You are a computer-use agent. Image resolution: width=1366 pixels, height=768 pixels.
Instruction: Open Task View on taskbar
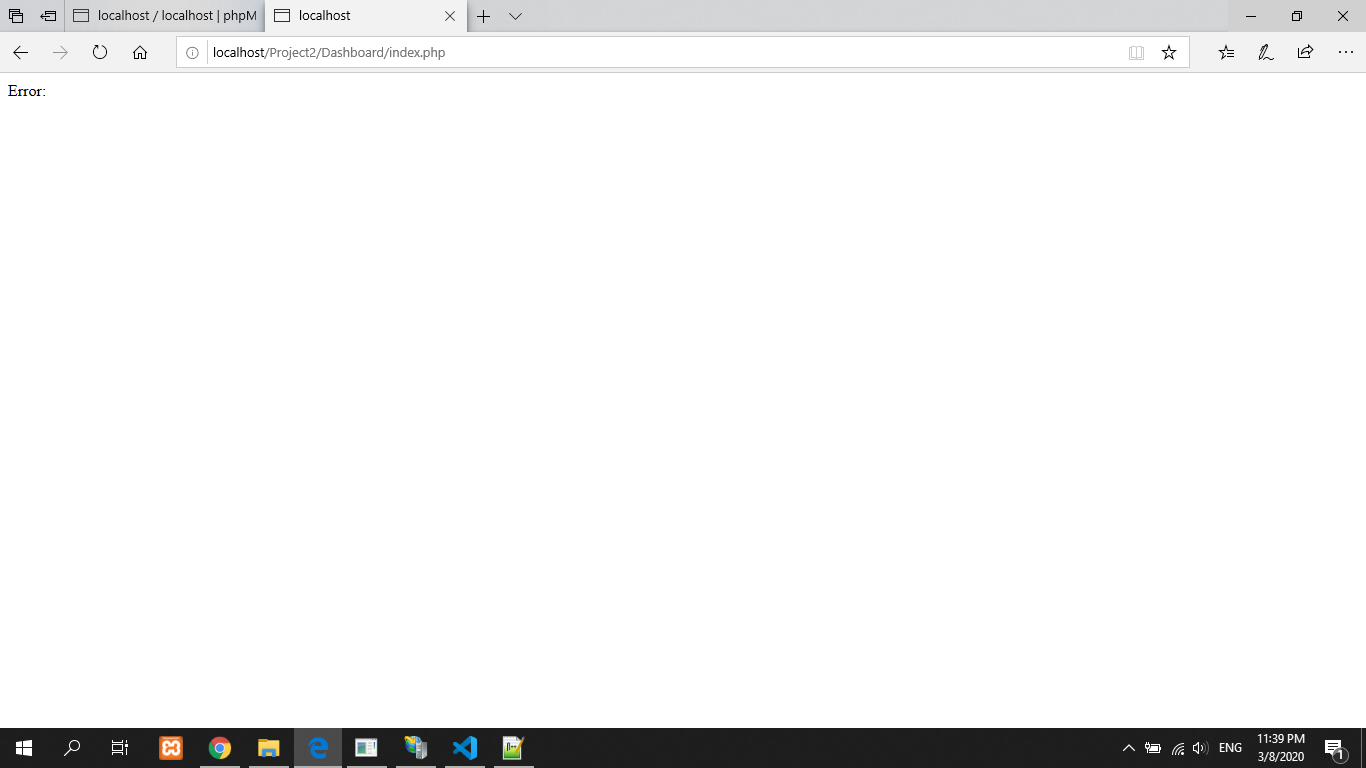point(120,748)
